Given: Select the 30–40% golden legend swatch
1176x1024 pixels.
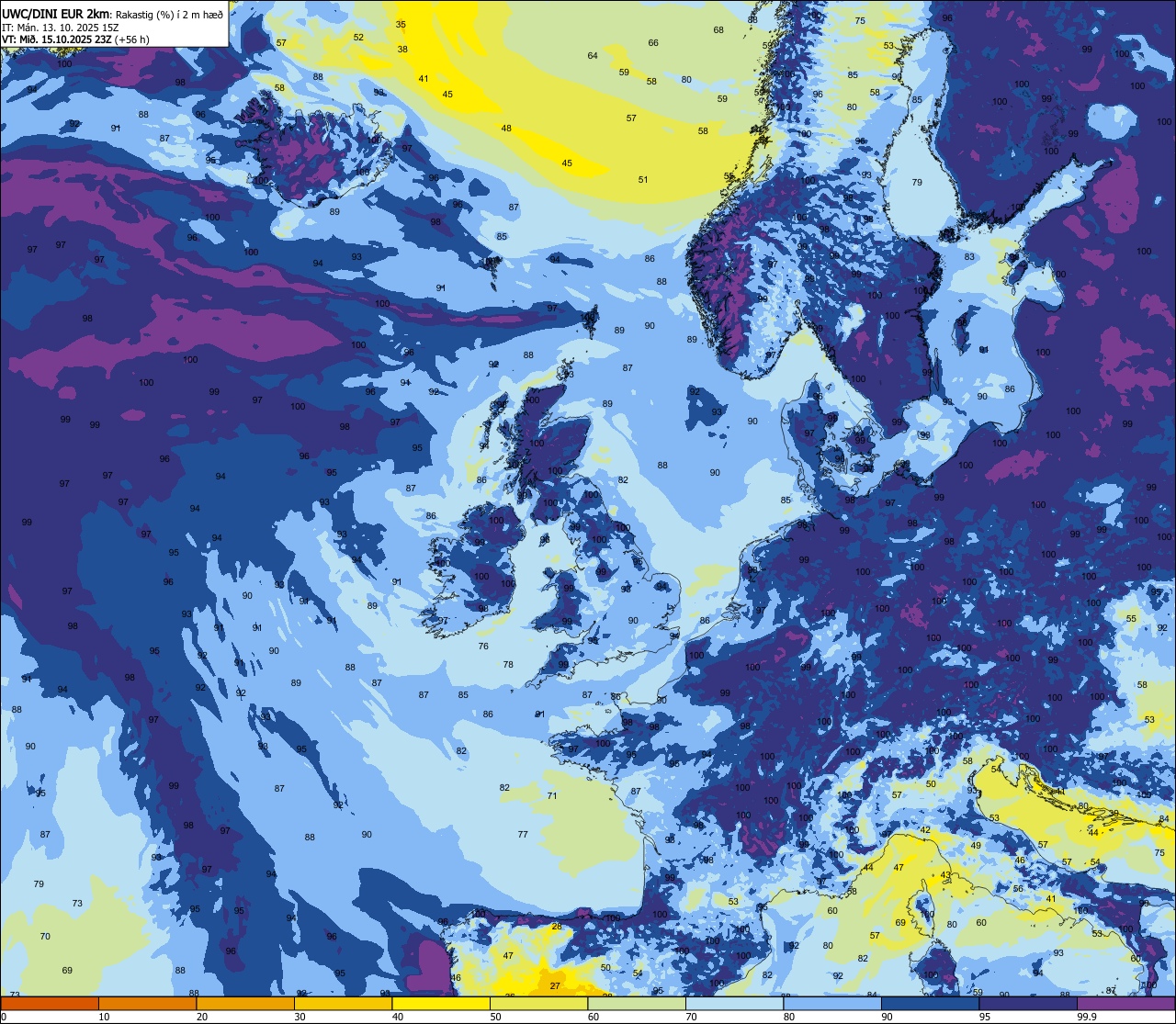Looking at the screenshot, I should [x=344, y=1003].
